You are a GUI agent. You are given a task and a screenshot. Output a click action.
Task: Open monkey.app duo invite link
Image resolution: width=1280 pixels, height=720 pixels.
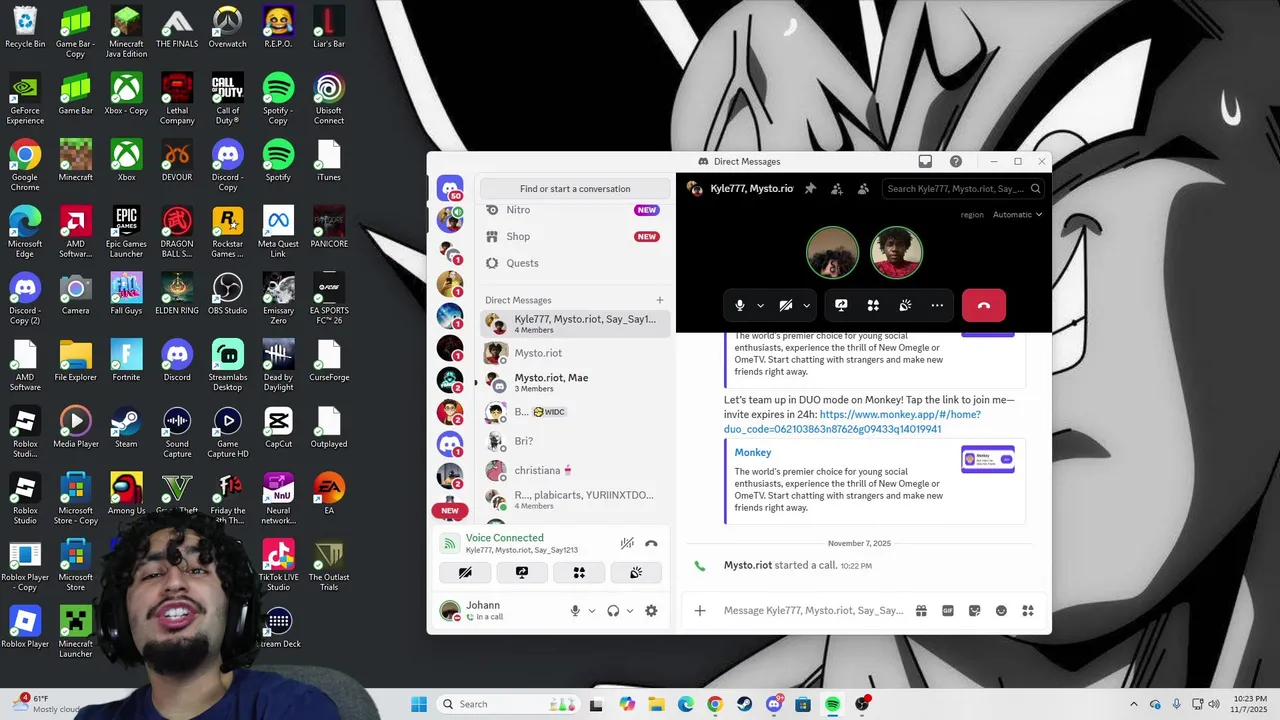[x=852, y=421]
